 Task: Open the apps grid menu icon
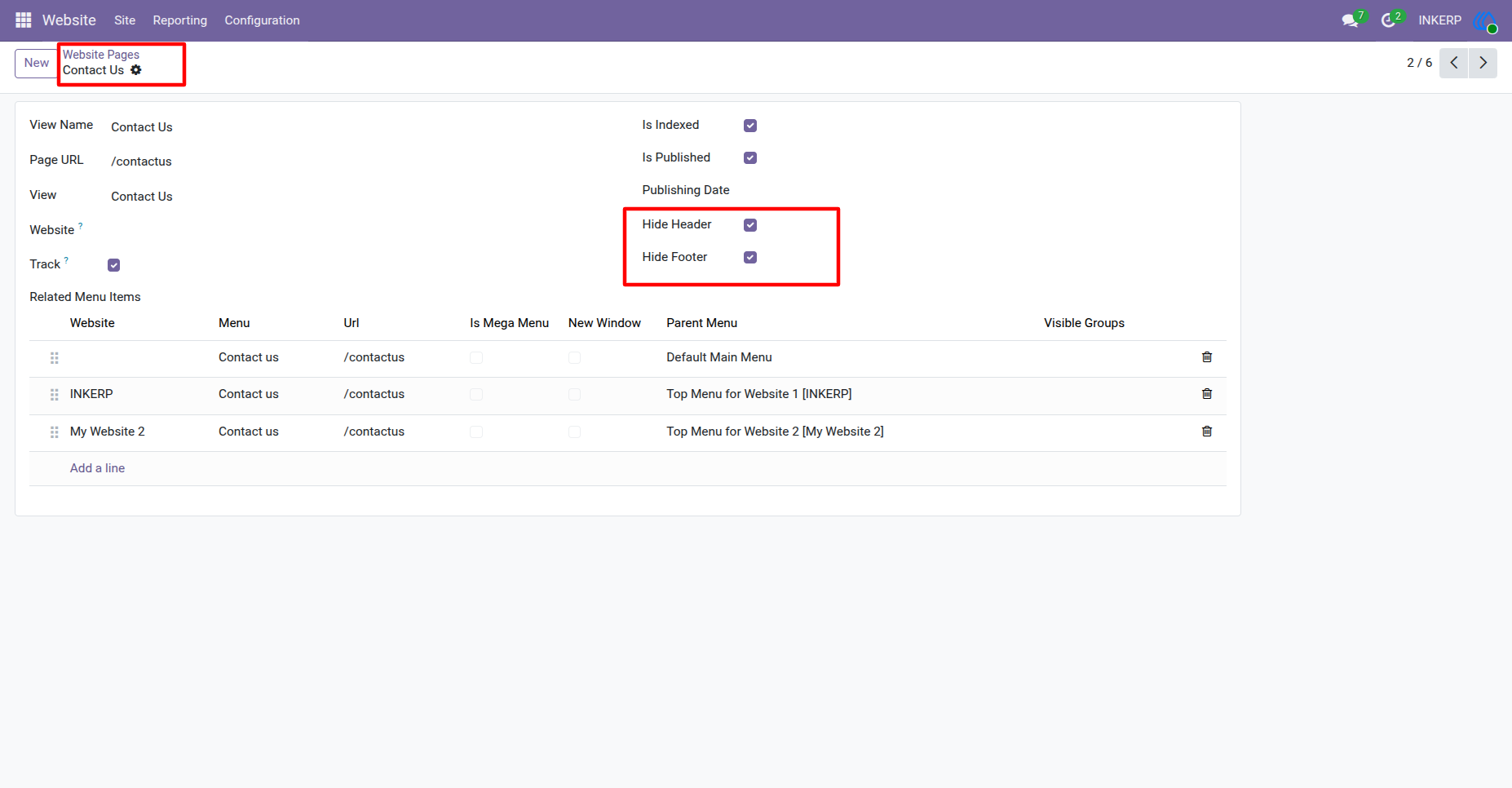pyautogui.click(x=24, y=20)
